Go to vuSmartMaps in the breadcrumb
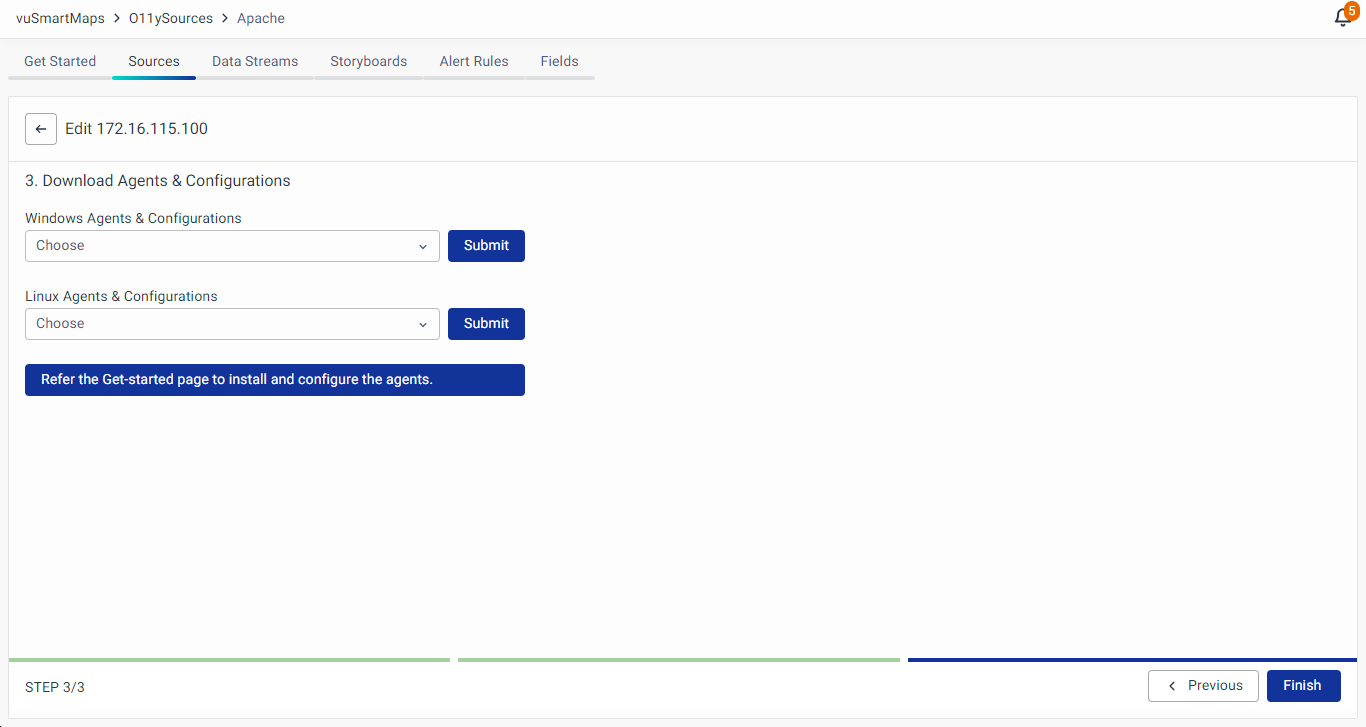The image size is (1366, 727). pyautogui.click(x=60, y=18)
